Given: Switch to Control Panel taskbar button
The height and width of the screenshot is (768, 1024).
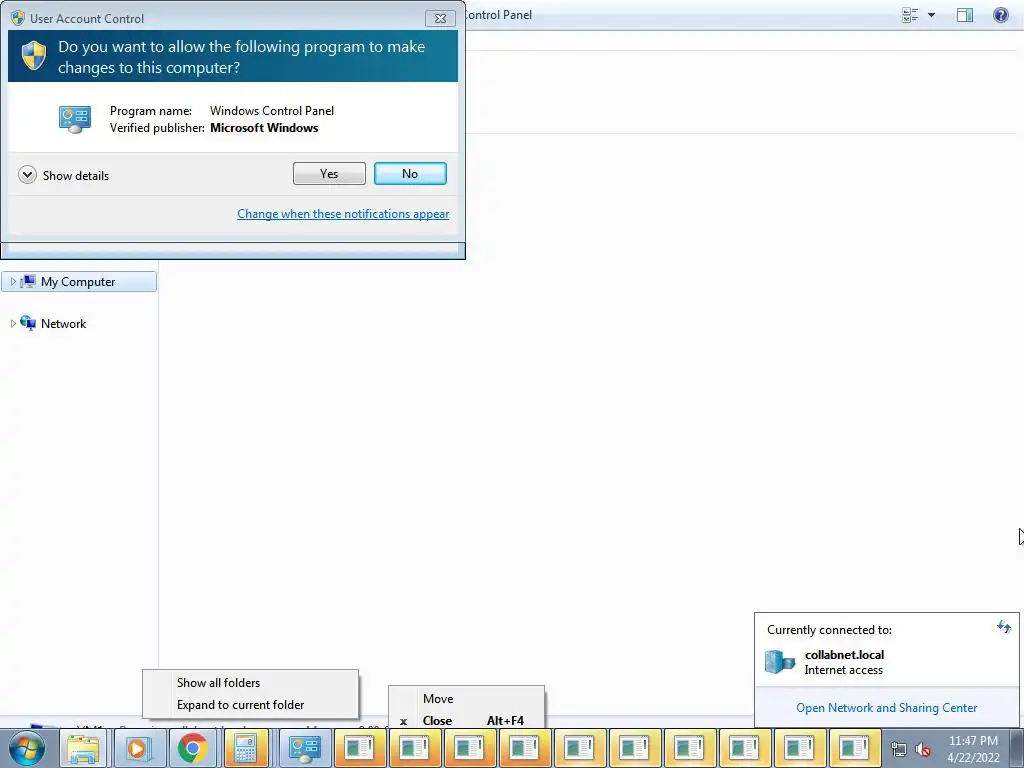Looking at the screenshot, I should click(x=304, y=748).
